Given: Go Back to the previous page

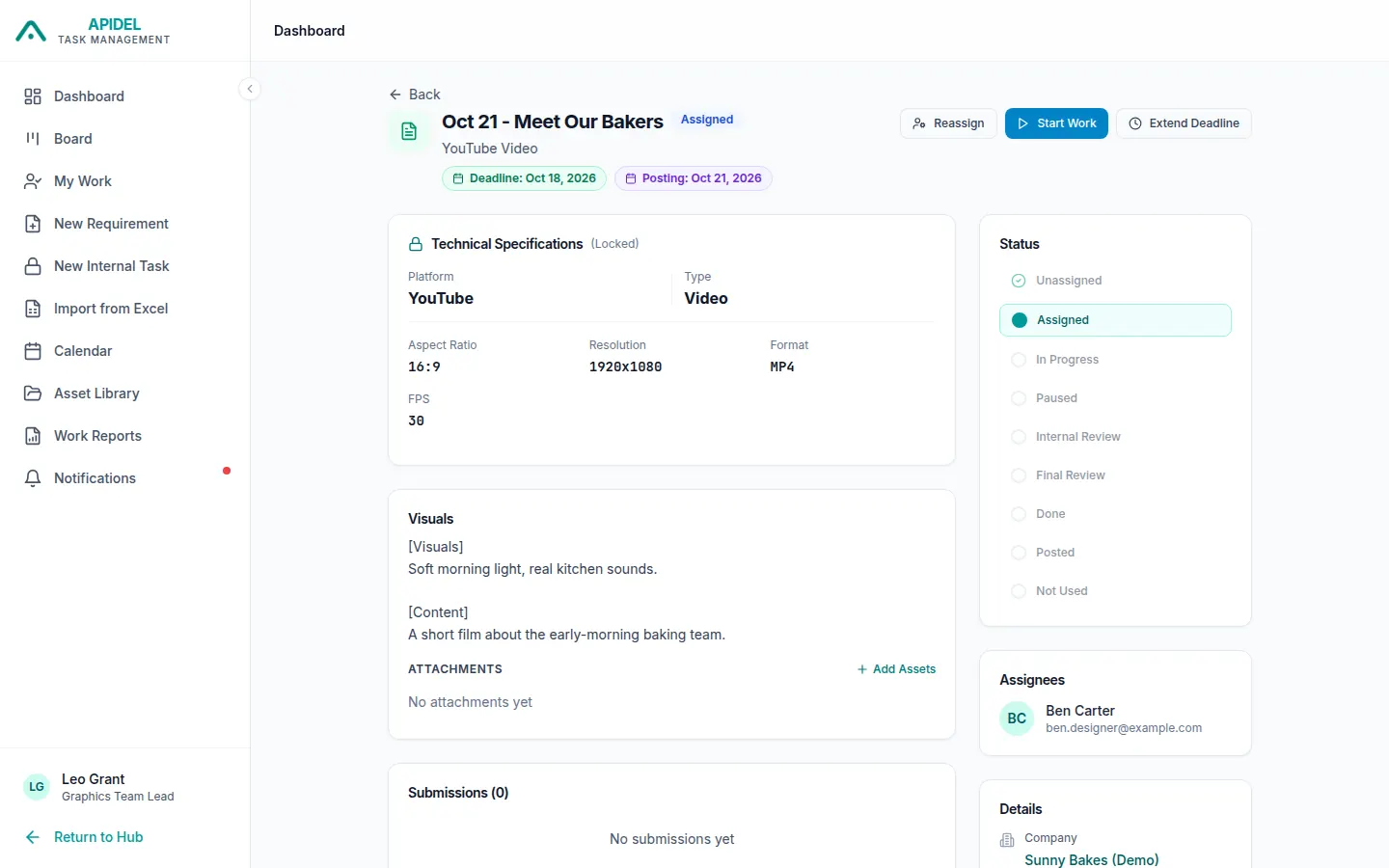Looking at the screenshot, I should coord(415,95).
